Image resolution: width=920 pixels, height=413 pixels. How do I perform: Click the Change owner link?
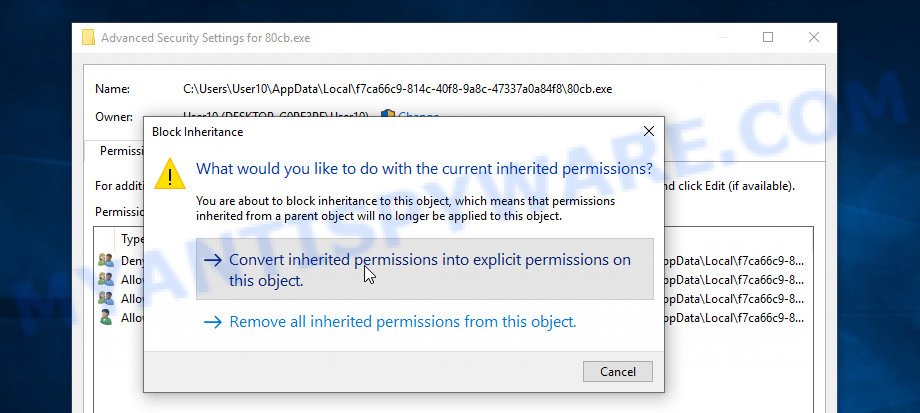tap(418, 114)
